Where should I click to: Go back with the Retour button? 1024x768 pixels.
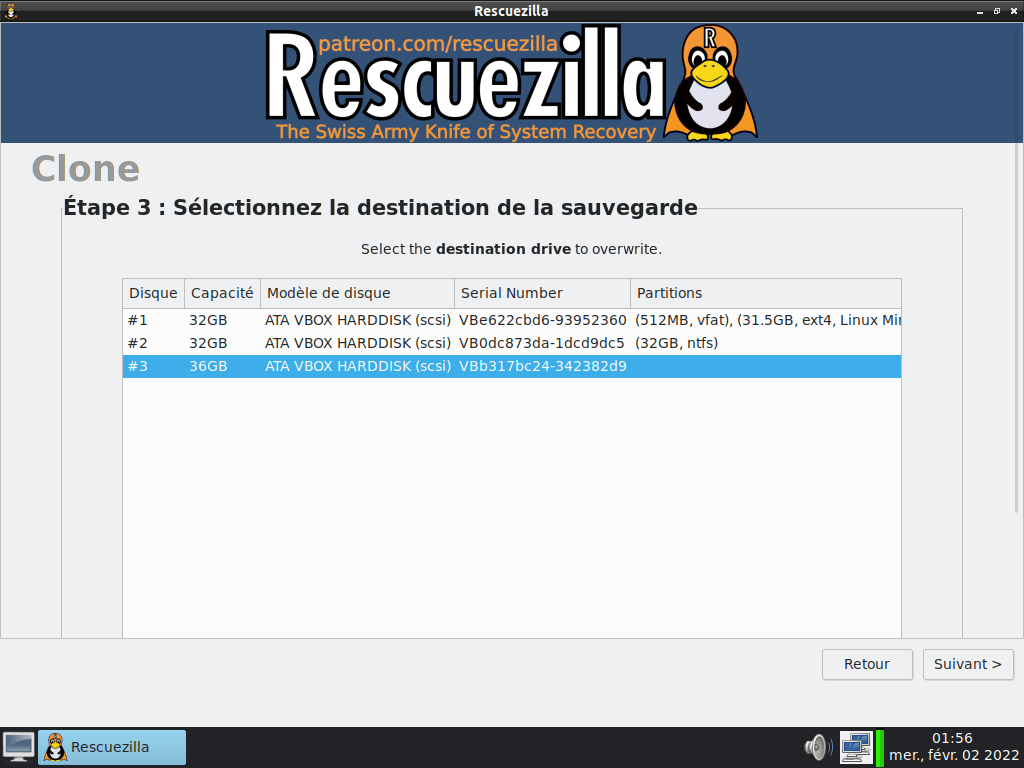pos(867,664)
